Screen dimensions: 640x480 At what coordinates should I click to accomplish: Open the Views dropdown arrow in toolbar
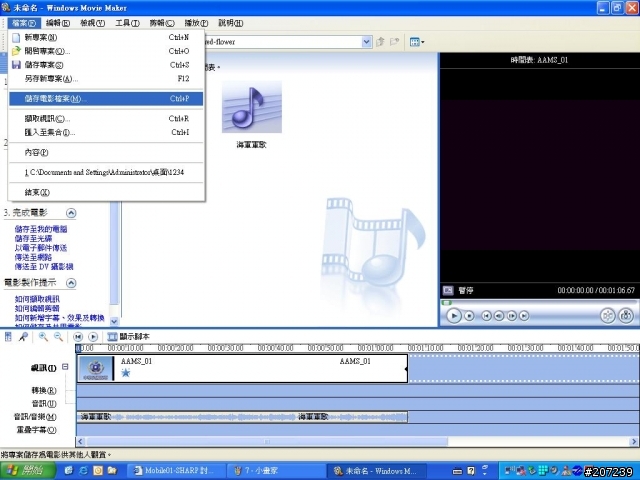tap(422, 42)
